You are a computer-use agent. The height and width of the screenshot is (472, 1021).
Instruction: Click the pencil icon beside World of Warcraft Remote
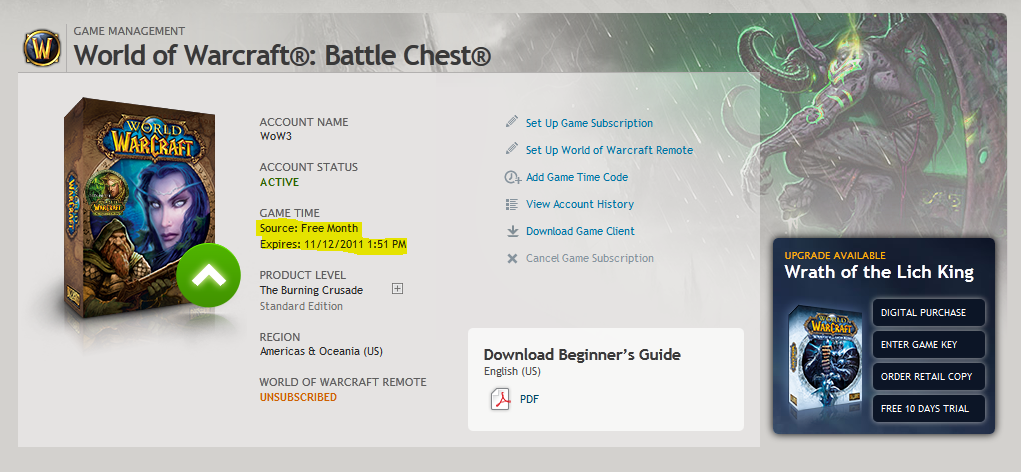click(x=512, y=149)
